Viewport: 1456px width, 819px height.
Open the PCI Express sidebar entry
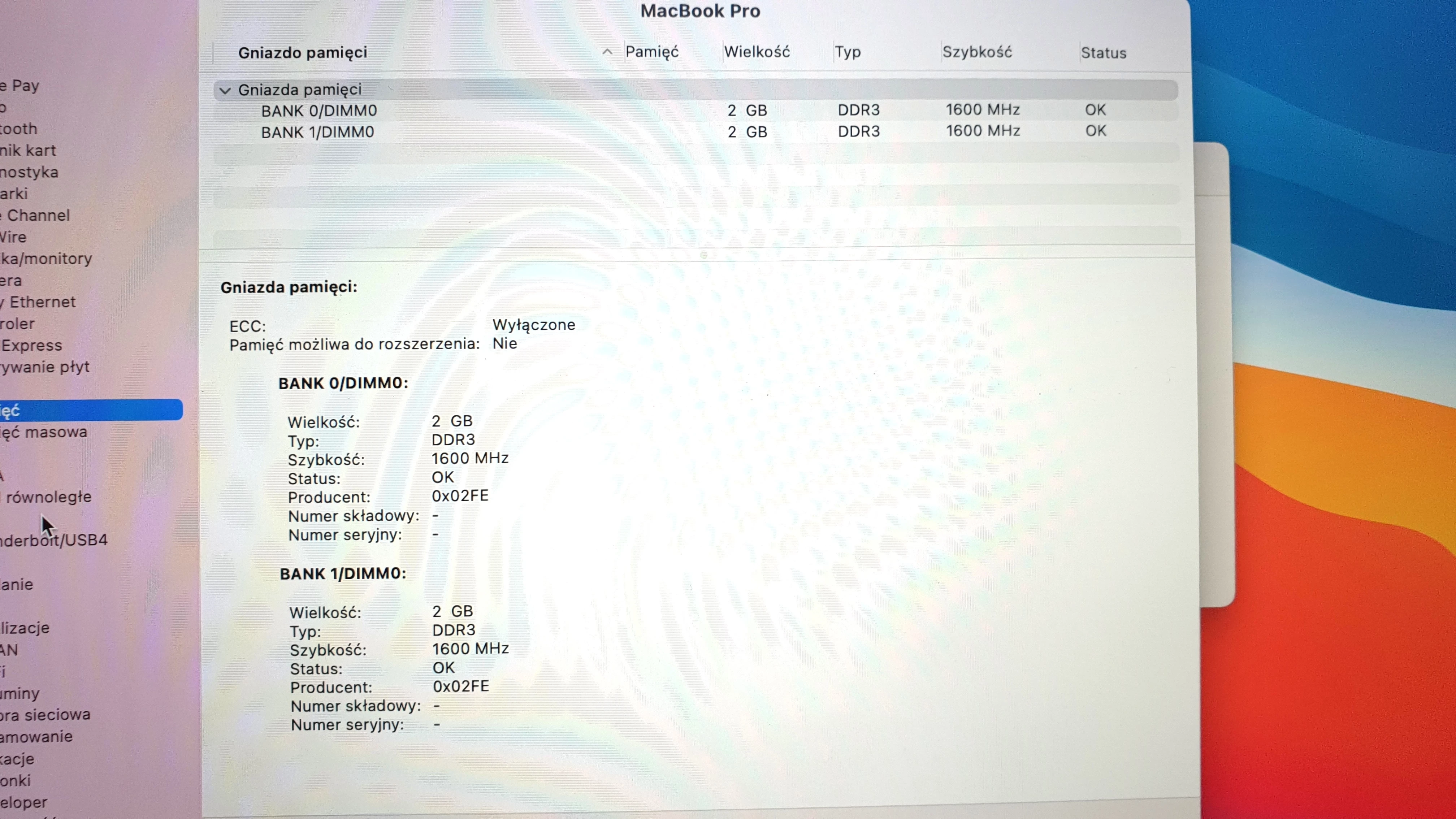point(31,345)
